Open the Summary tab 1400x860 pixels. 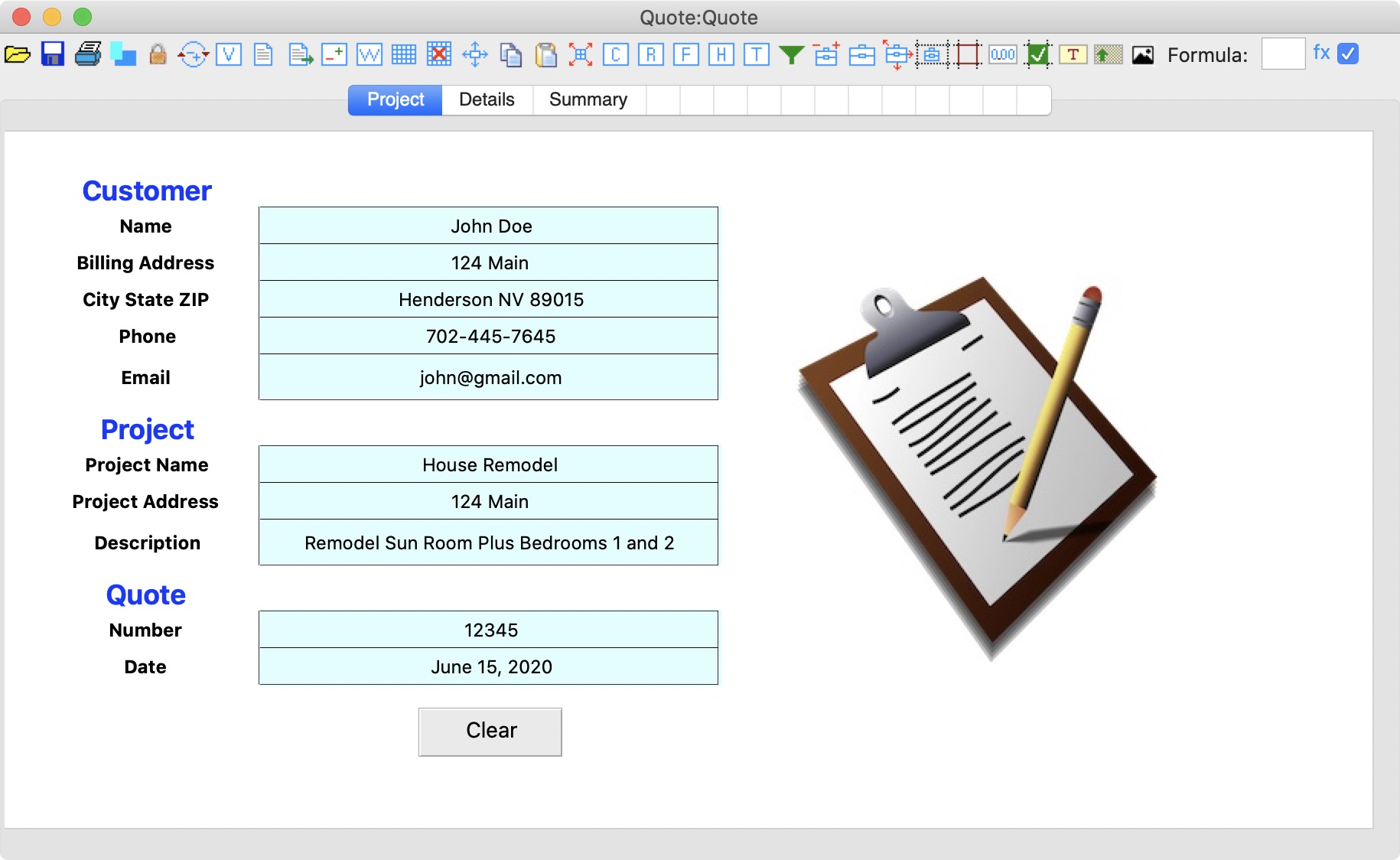click(588, 99)
